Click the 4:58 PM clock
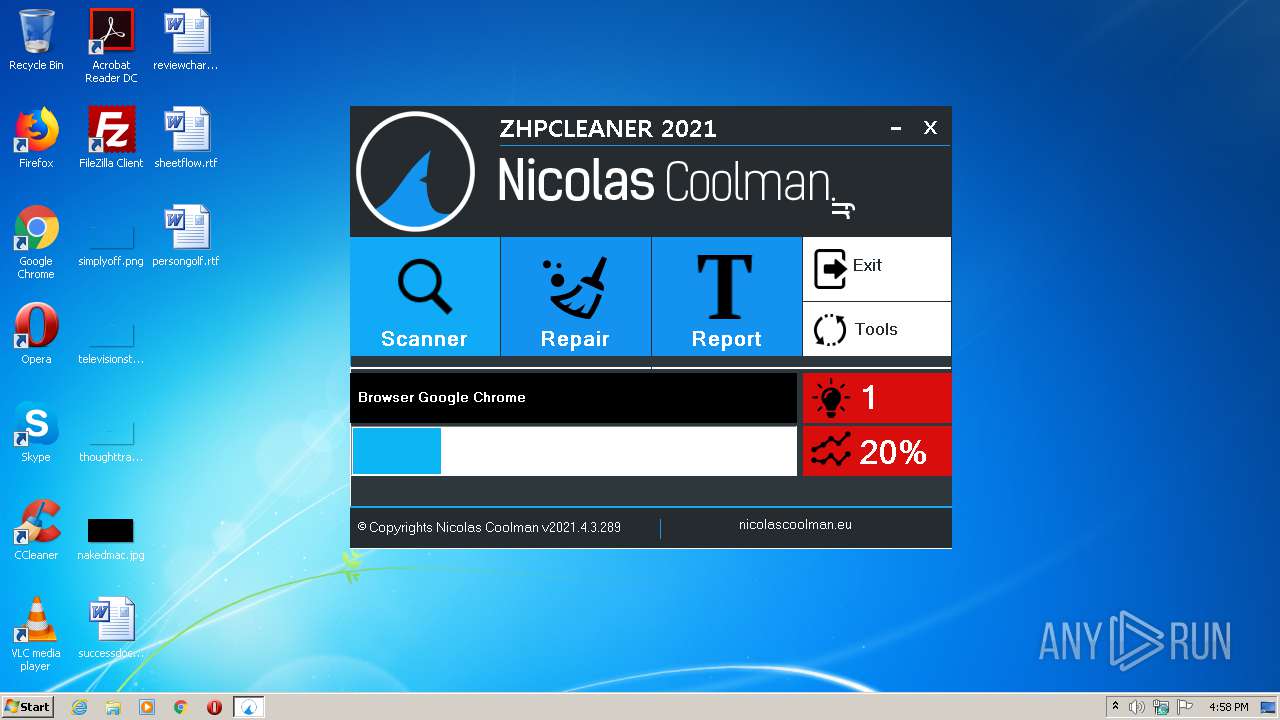This screenshot has width=1280, height=720. [1228, 707]
